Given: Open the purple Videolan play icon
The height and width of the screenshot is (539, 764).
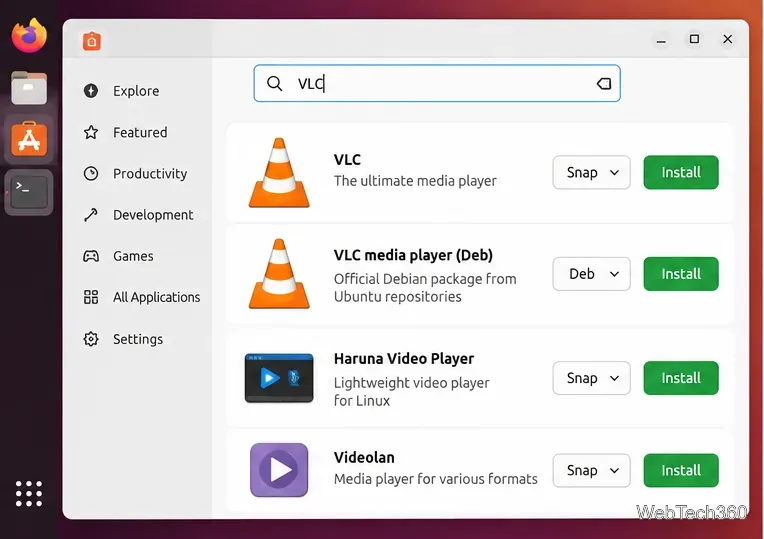Looking at the screenshot, I should pyautogui.click(x=279, y=470).
